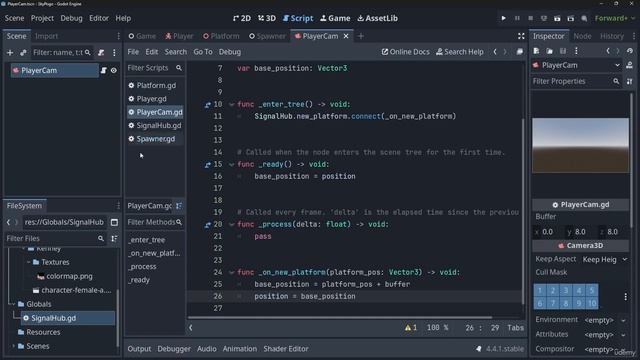Run the project with the play button
Screen dimensions: 640x360
click(x=503, y=18)
